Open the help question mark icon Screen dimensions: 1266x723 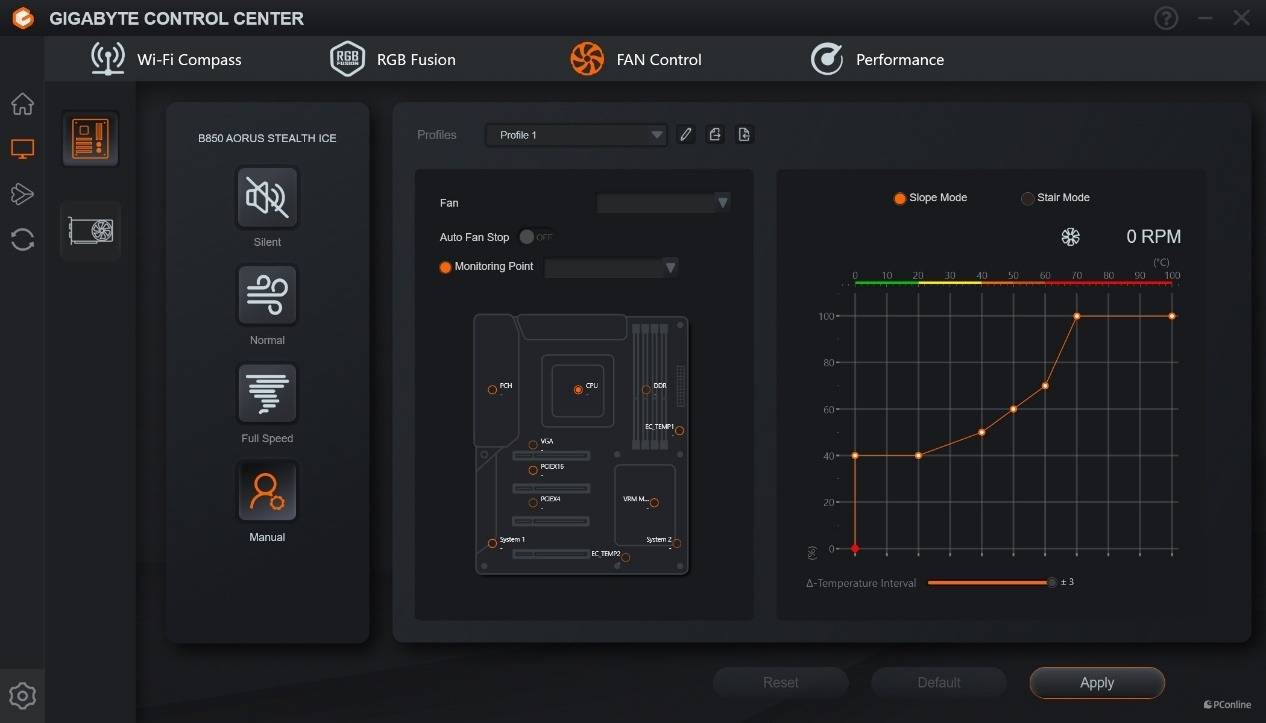pyautogui.click(x=1166, y=18)
